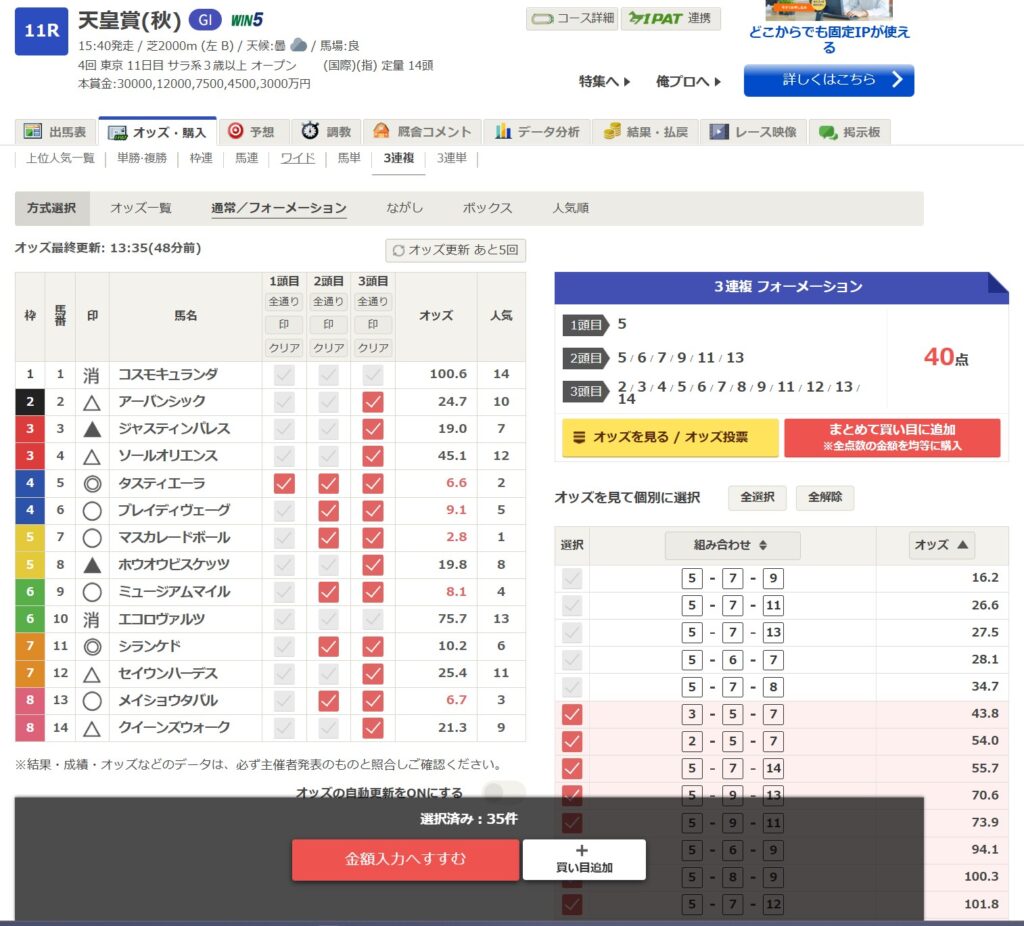Open 厩舎コメント horse icon tab
The width and height of the screenshot is (1024, 926).
coord(381,132)
